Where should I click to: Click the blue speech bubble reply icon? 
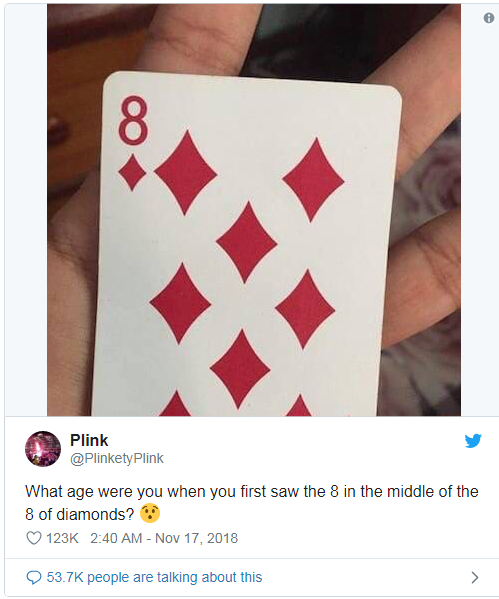tap(34, 577)
